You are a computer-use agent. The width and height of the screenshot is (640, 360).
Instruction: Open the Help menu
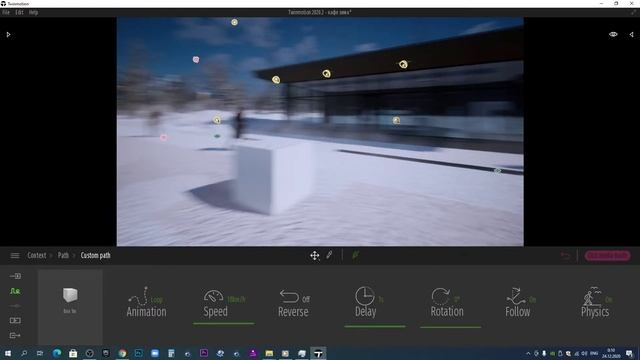pos(33,12)
